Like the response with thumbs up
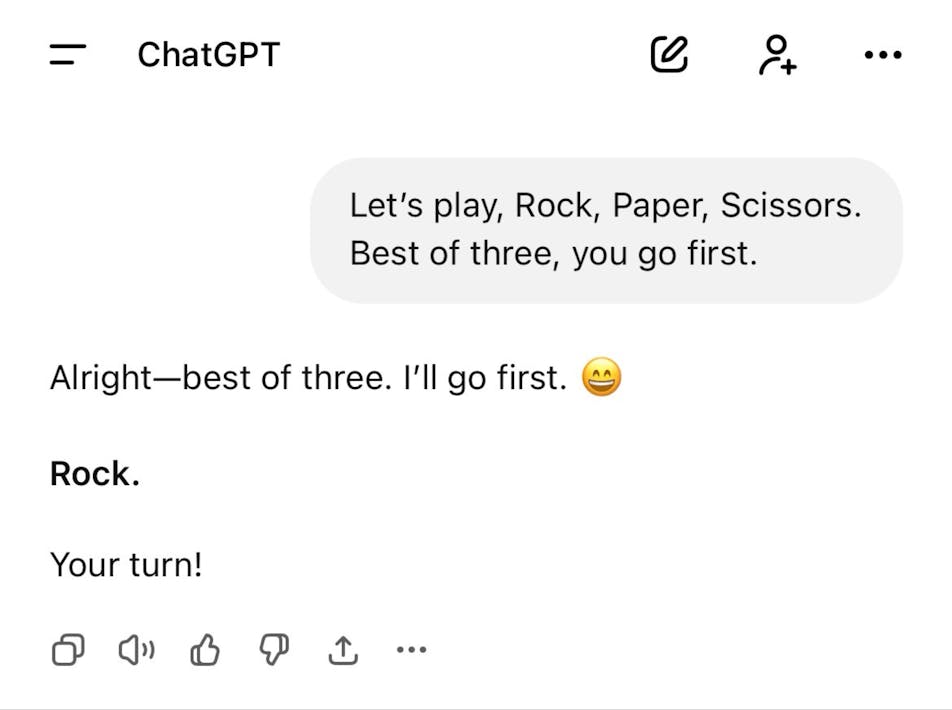Image resolution: width=952 pixels, height=710 pixels. pyautogui.click(x=205, y=651)
